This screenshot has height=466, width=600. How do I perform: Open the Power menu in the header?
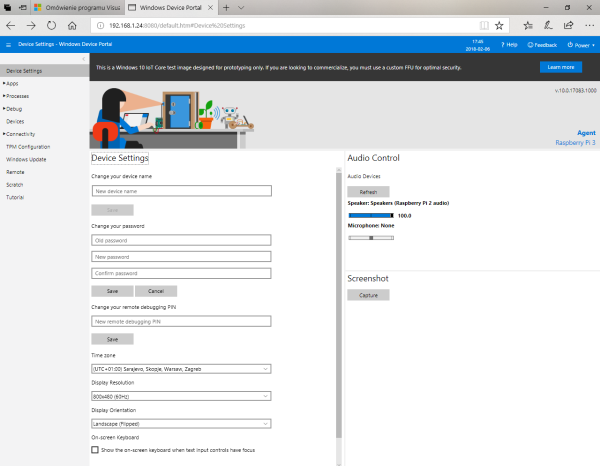click(x=579, y=45)
